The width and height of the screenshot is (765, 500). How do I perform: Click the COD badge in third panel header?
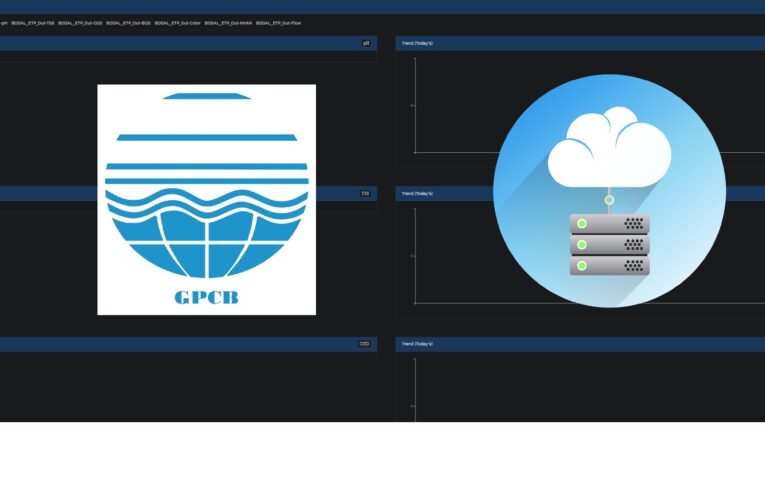[364, 344]
